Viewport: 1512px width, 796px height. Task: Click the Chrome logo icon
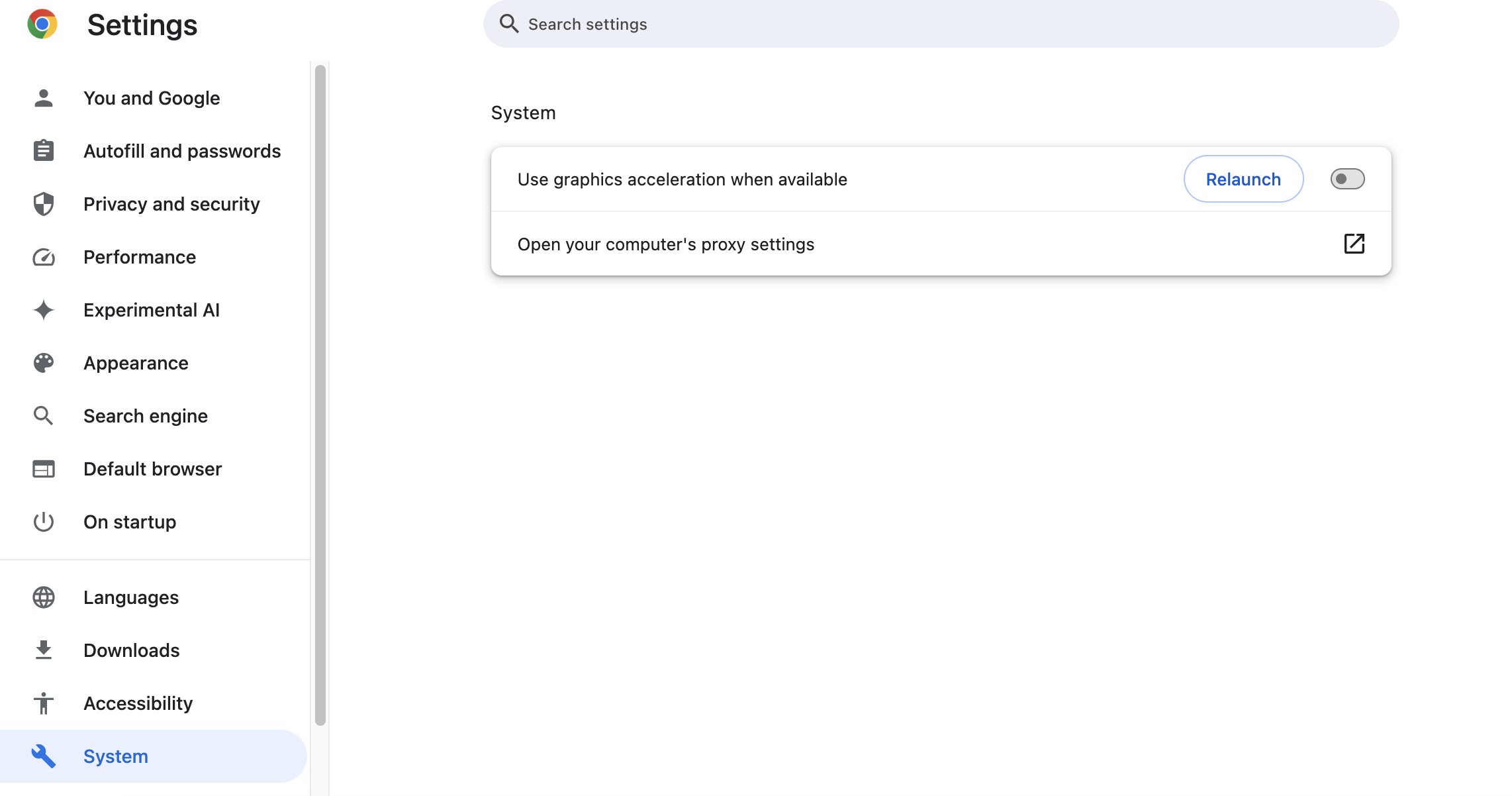pos(42,25)
